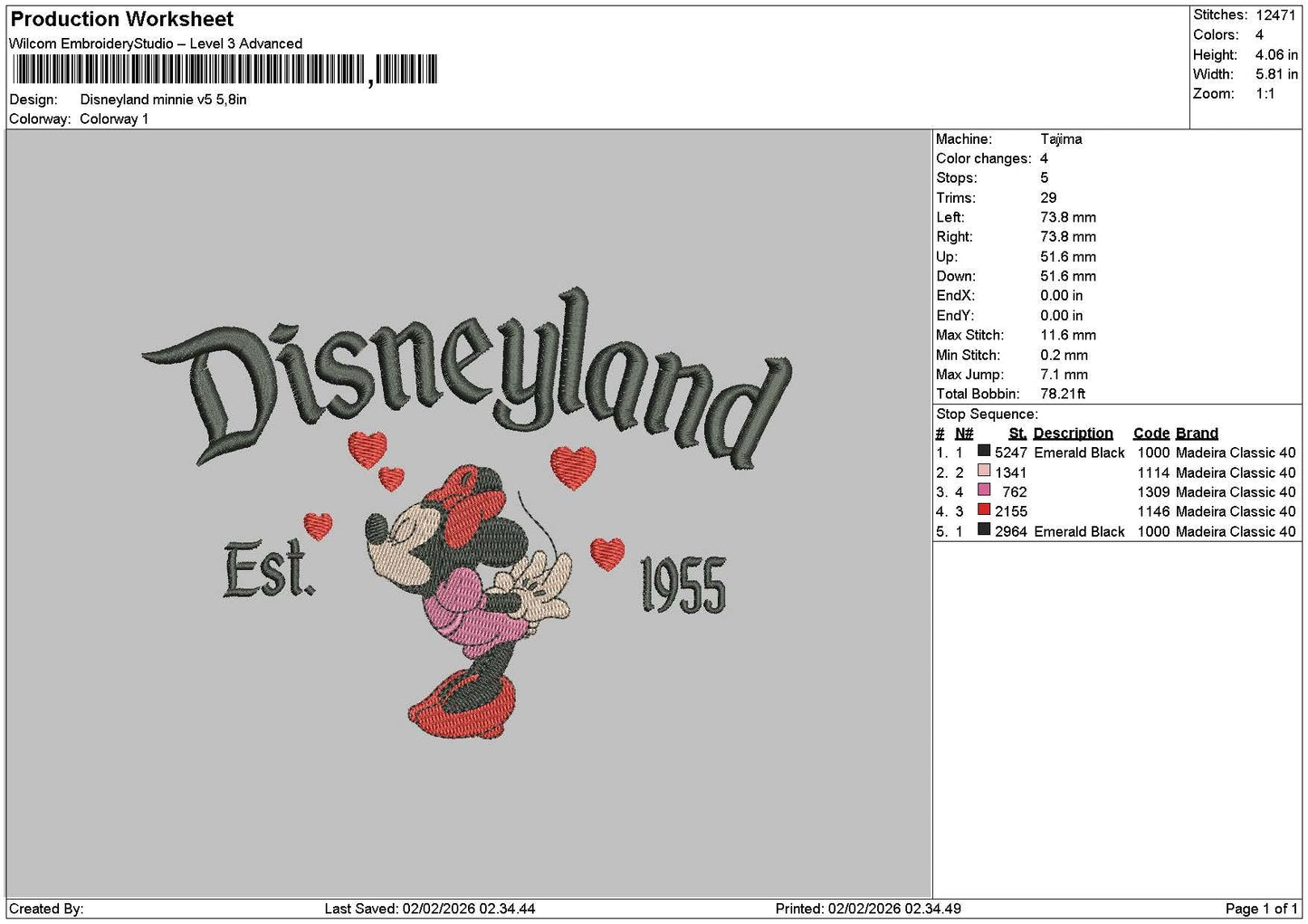Screen dimensions: 1308x924
Task: Click 'Emerald Black' description in row 1
Action: coord(1079,452)
